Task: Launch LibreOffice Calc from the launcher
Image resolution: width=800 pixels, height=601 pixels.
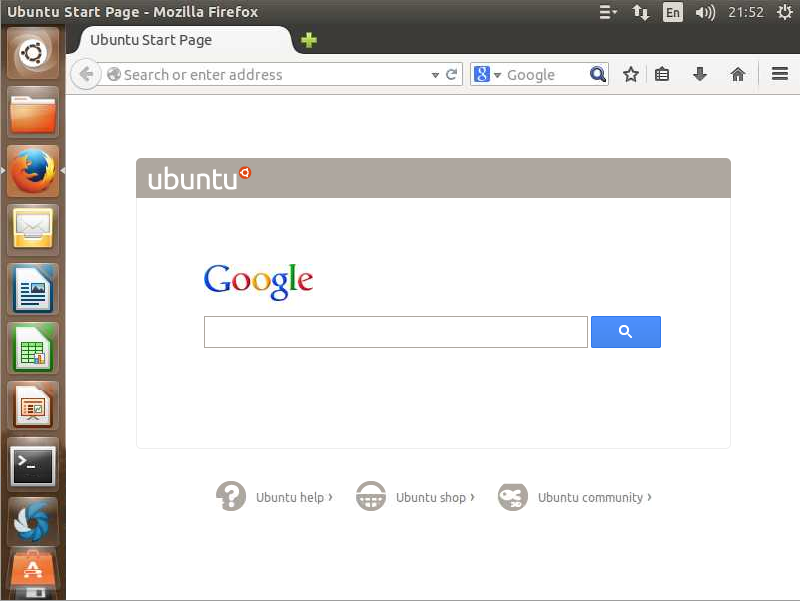Action: [x=33, y=348]
